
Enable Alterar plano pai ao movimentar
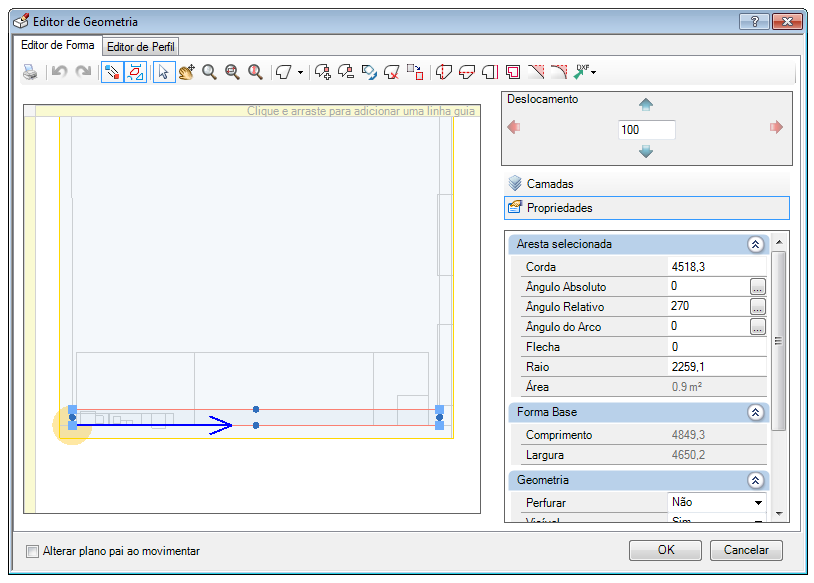pyautogui.click(x=32, y=551)
